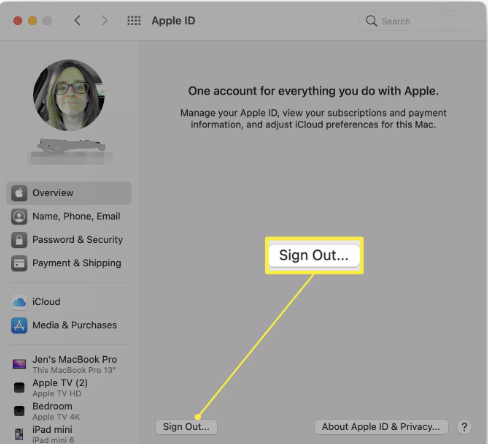
Task: Select Apple TV (2) device
Action: coord(69,388)
